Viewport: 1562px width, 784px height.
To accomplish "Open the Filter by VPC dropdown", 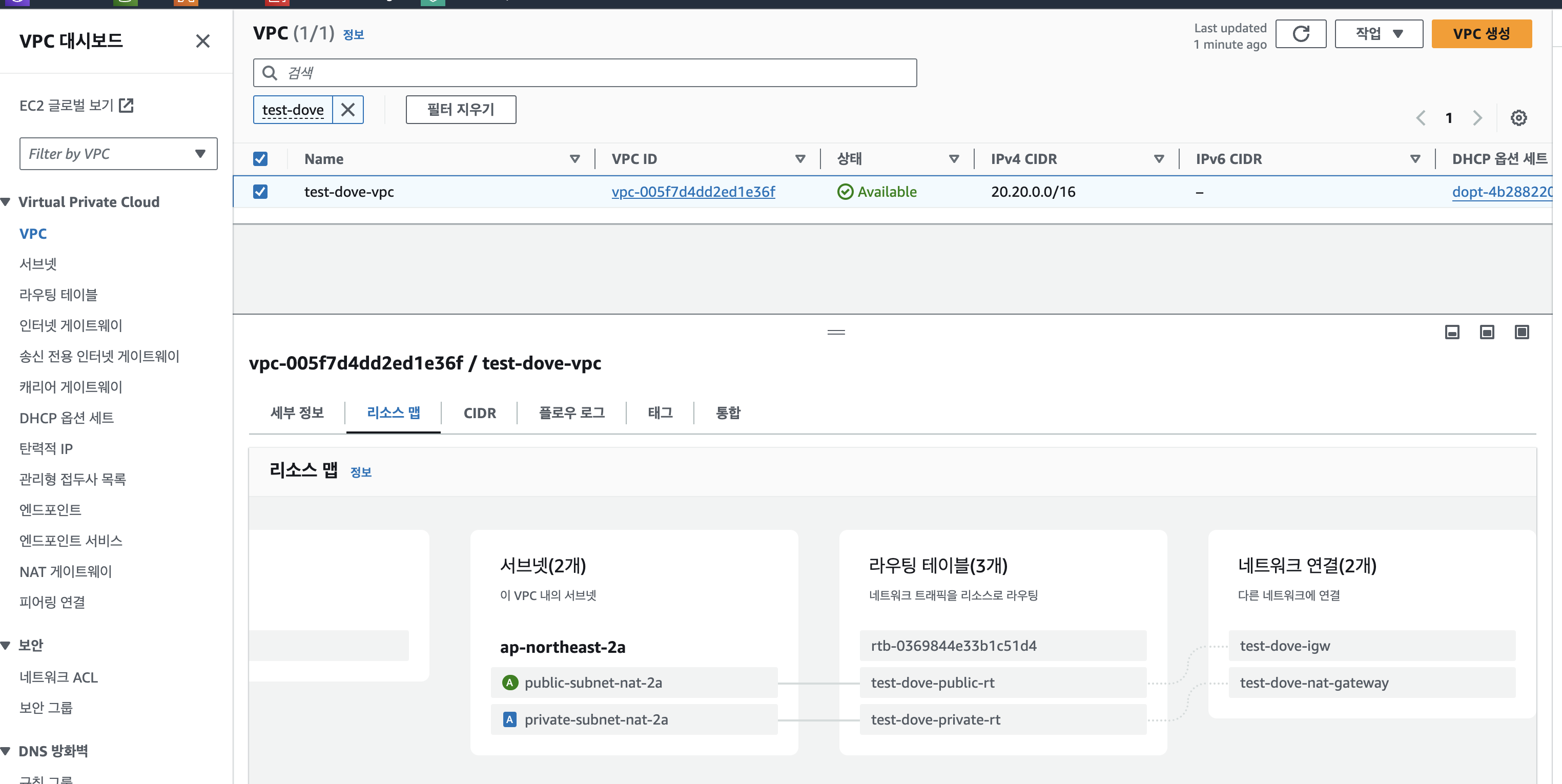I will click(118, 154).
